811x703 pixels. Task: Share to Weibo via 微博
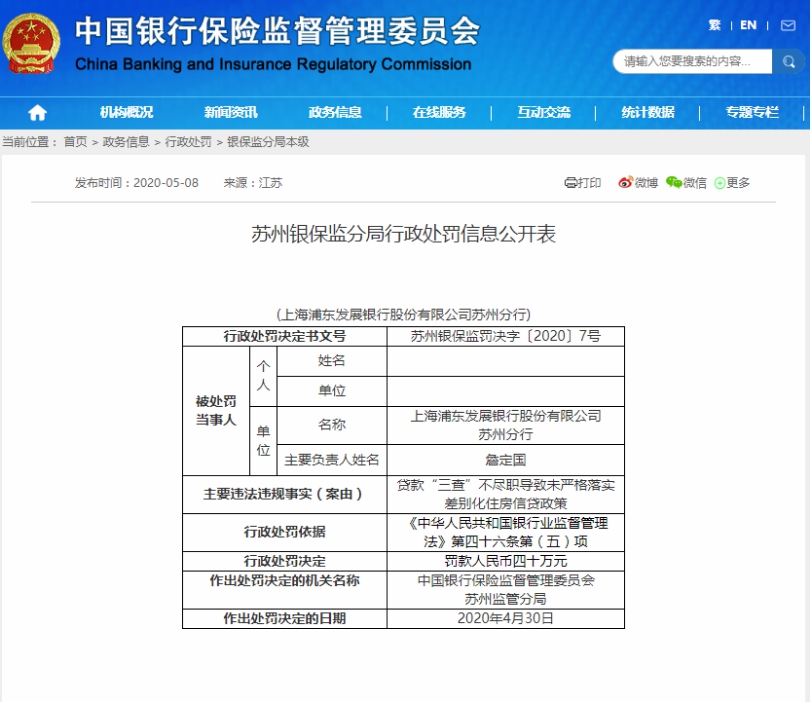[638, 183]
